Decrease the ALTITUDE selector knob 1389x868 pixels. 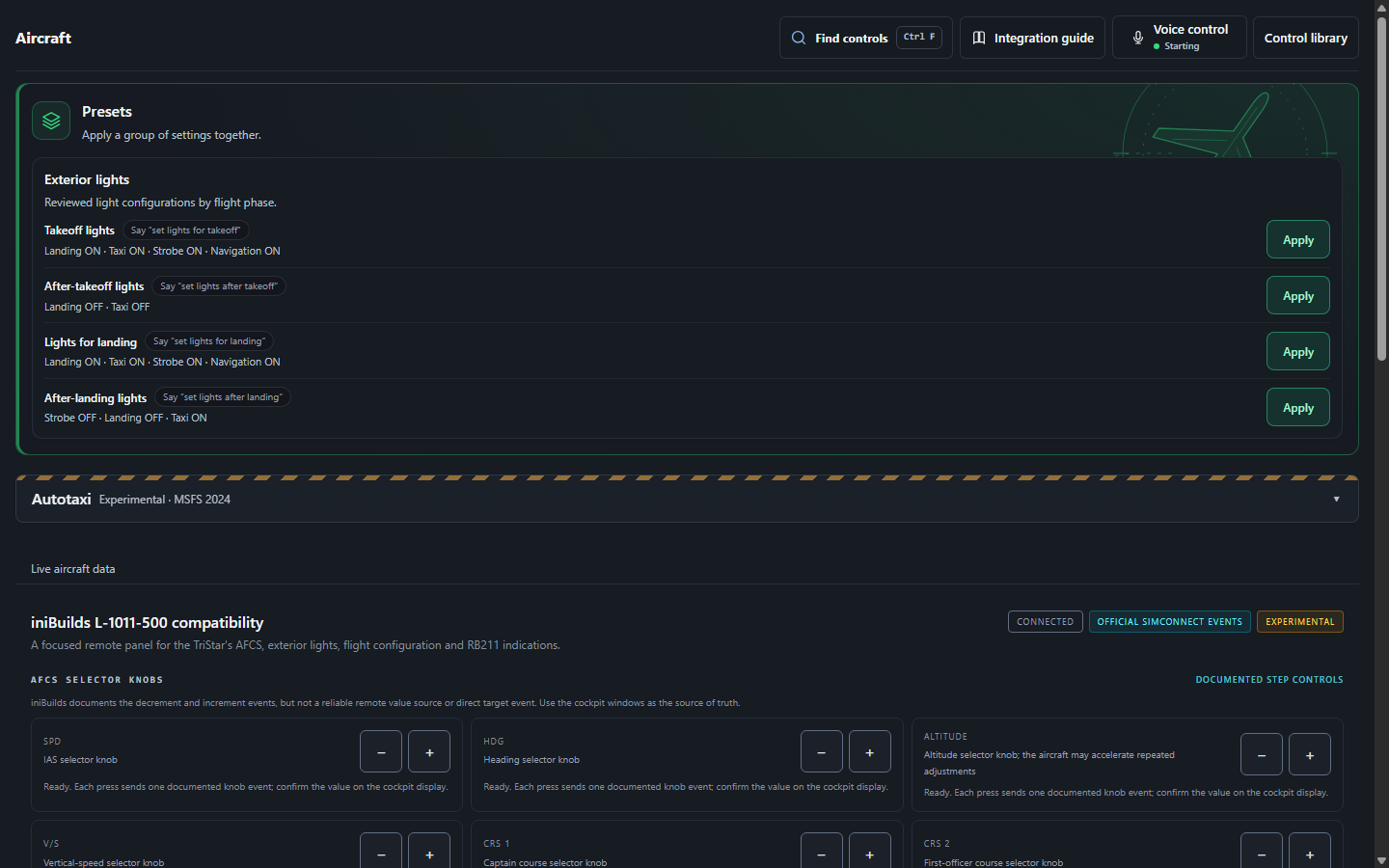click(x=1262, y=754)
